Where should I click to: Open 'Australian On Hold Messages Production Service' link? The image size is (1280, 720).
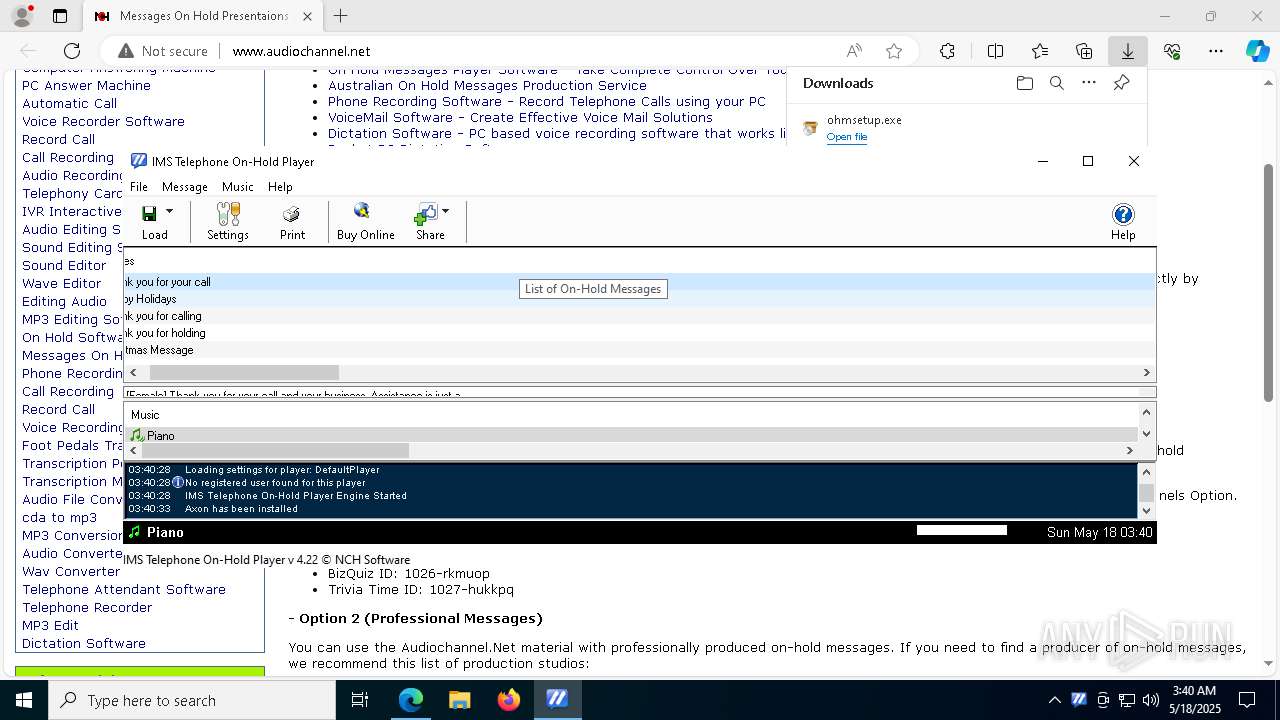(x=487, y=85)
